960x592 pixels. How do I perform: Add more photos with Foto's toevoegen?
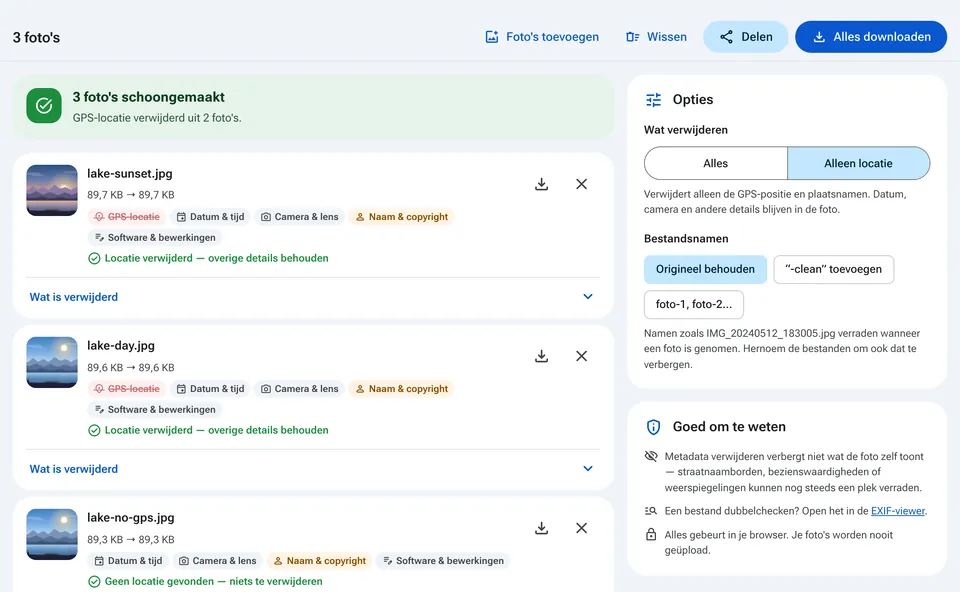542,37
